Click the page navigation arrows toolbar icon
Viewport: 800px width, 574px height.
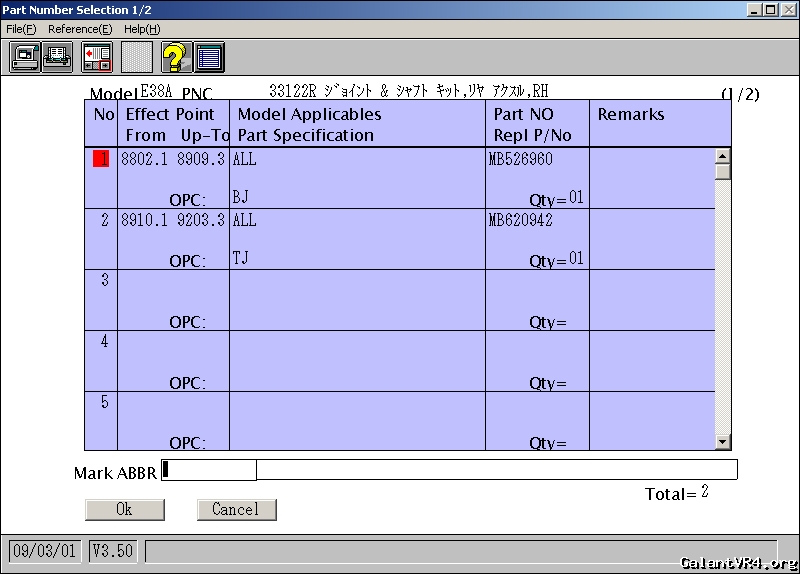tap(97, 58)
